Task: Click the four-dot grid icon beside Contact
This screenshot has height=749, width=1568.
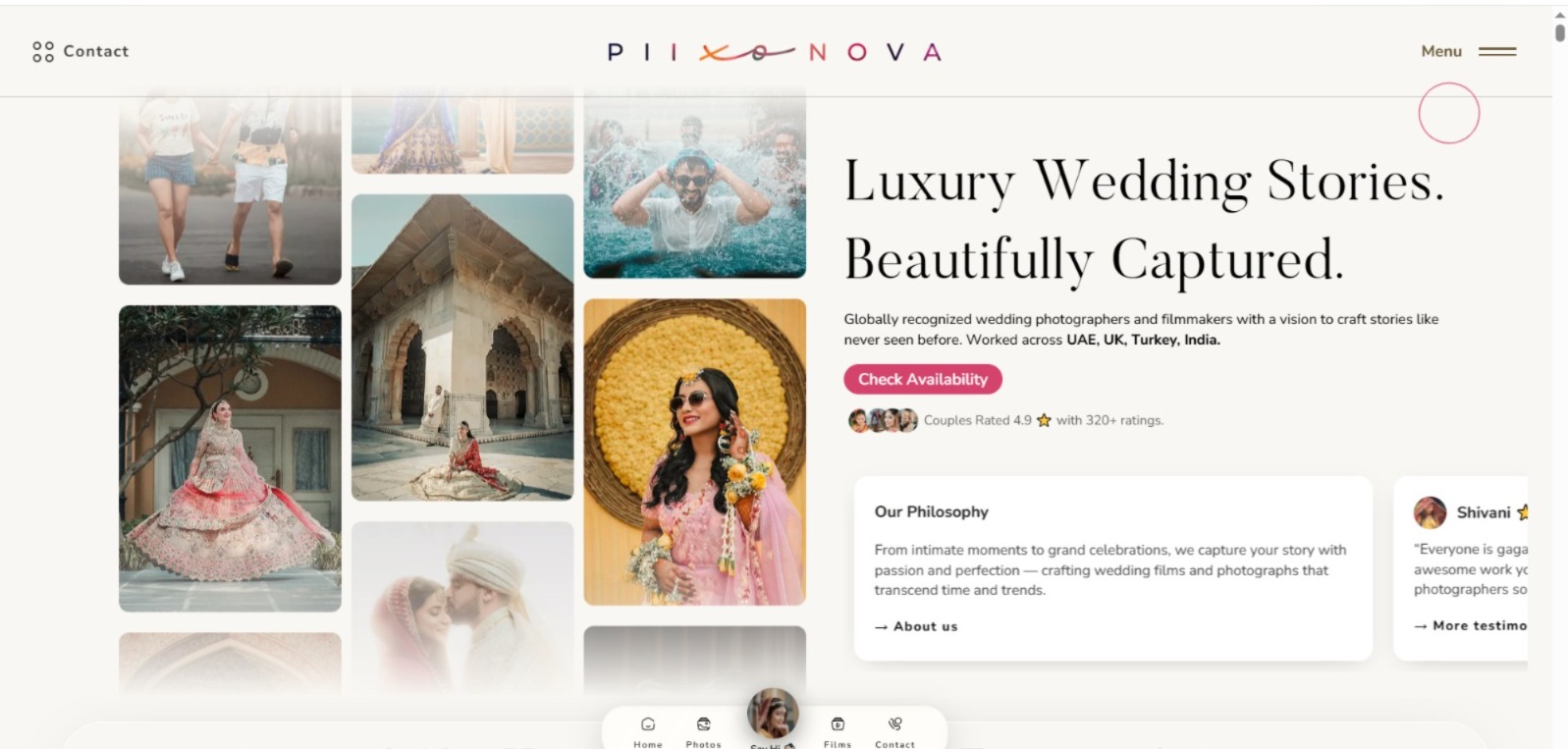Action: (x=43, y=51)
